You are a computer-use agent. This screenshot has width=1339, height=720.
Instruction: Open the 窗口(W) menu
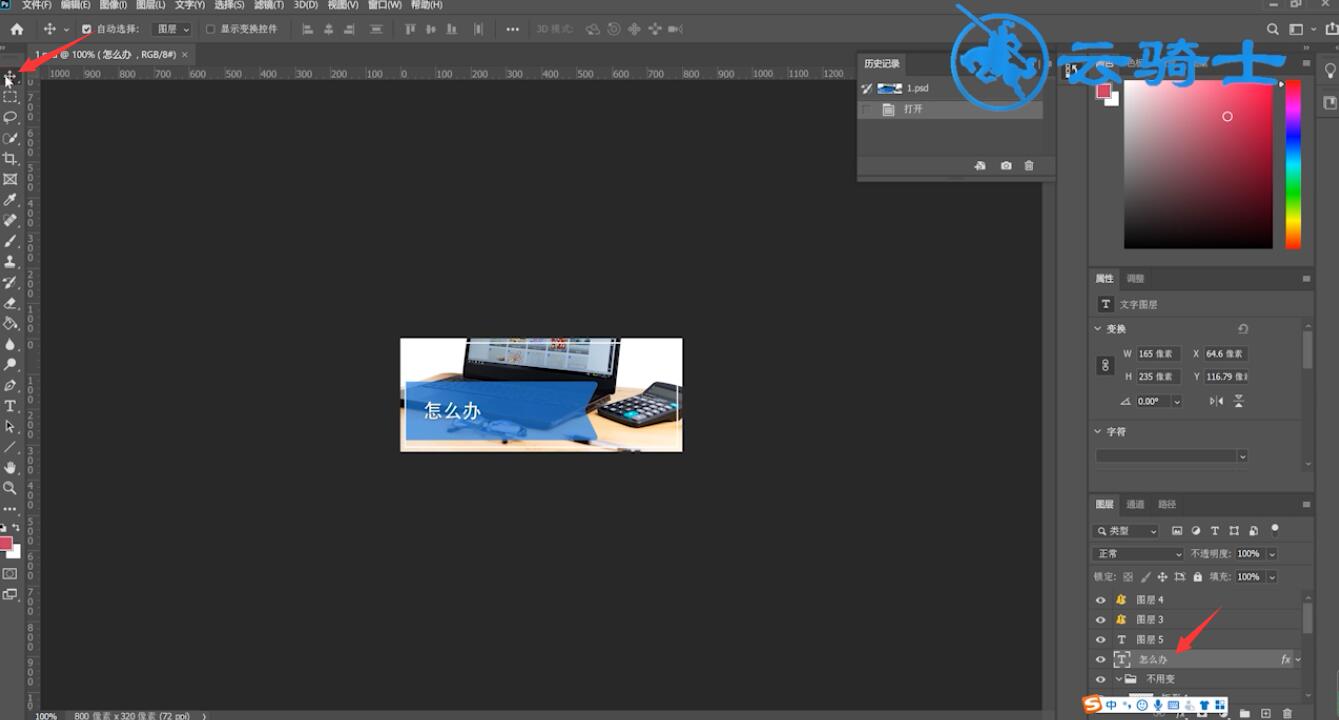pos(385,5)
